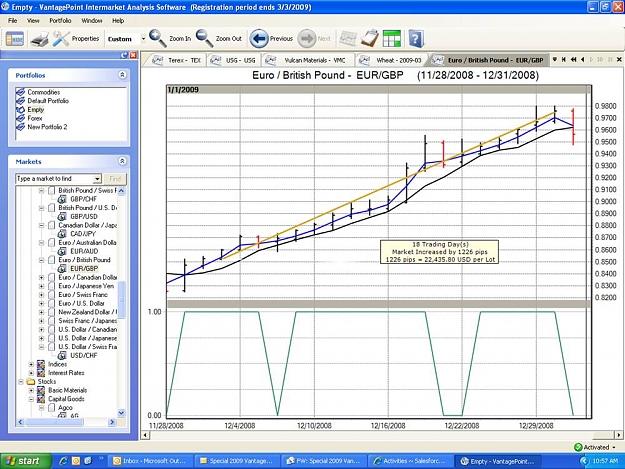Click the markets tree vertical scrollbar down arrow
This screenshot has height=469, width=625.
tap(122, 413)
